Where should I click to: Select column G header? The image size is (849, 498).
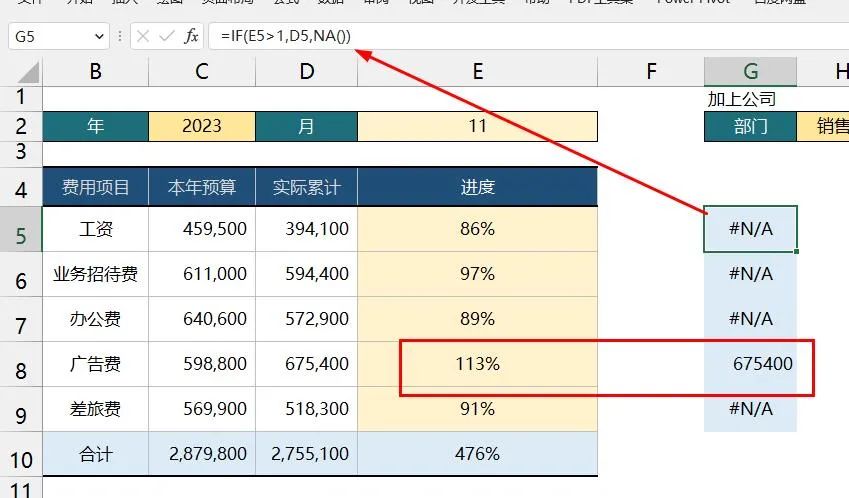click(x=750, y=71)
